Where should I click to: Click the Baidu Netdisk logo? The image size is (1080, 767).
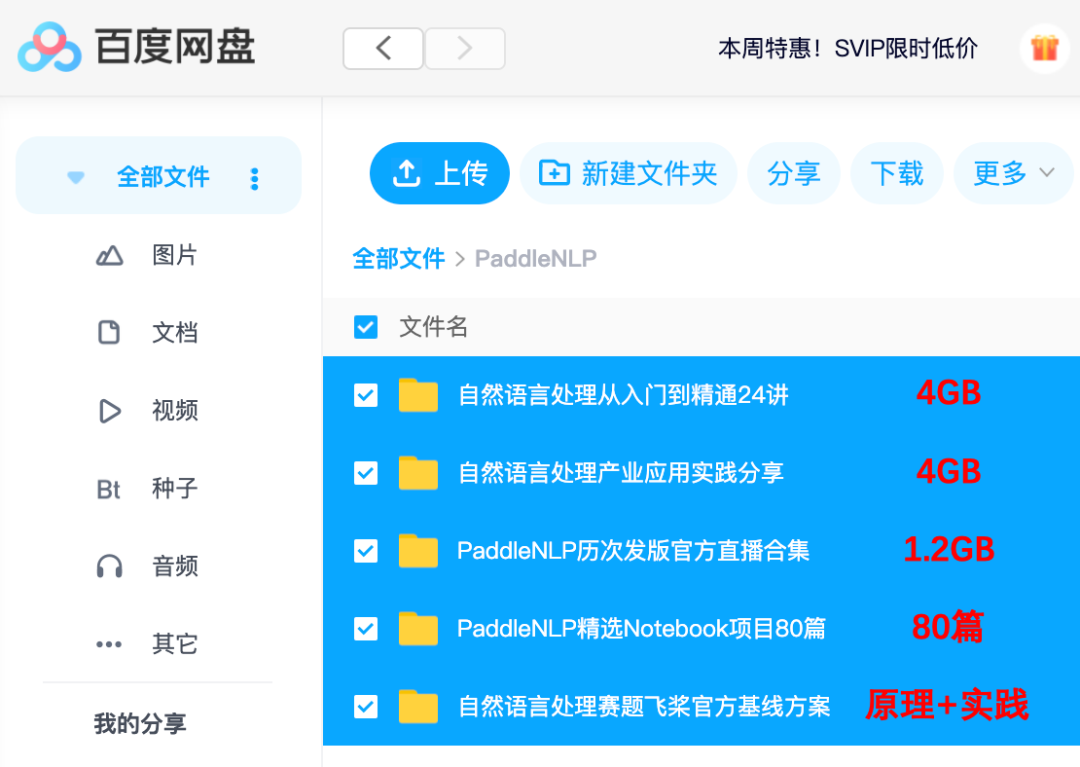click(x=52, y=47)
